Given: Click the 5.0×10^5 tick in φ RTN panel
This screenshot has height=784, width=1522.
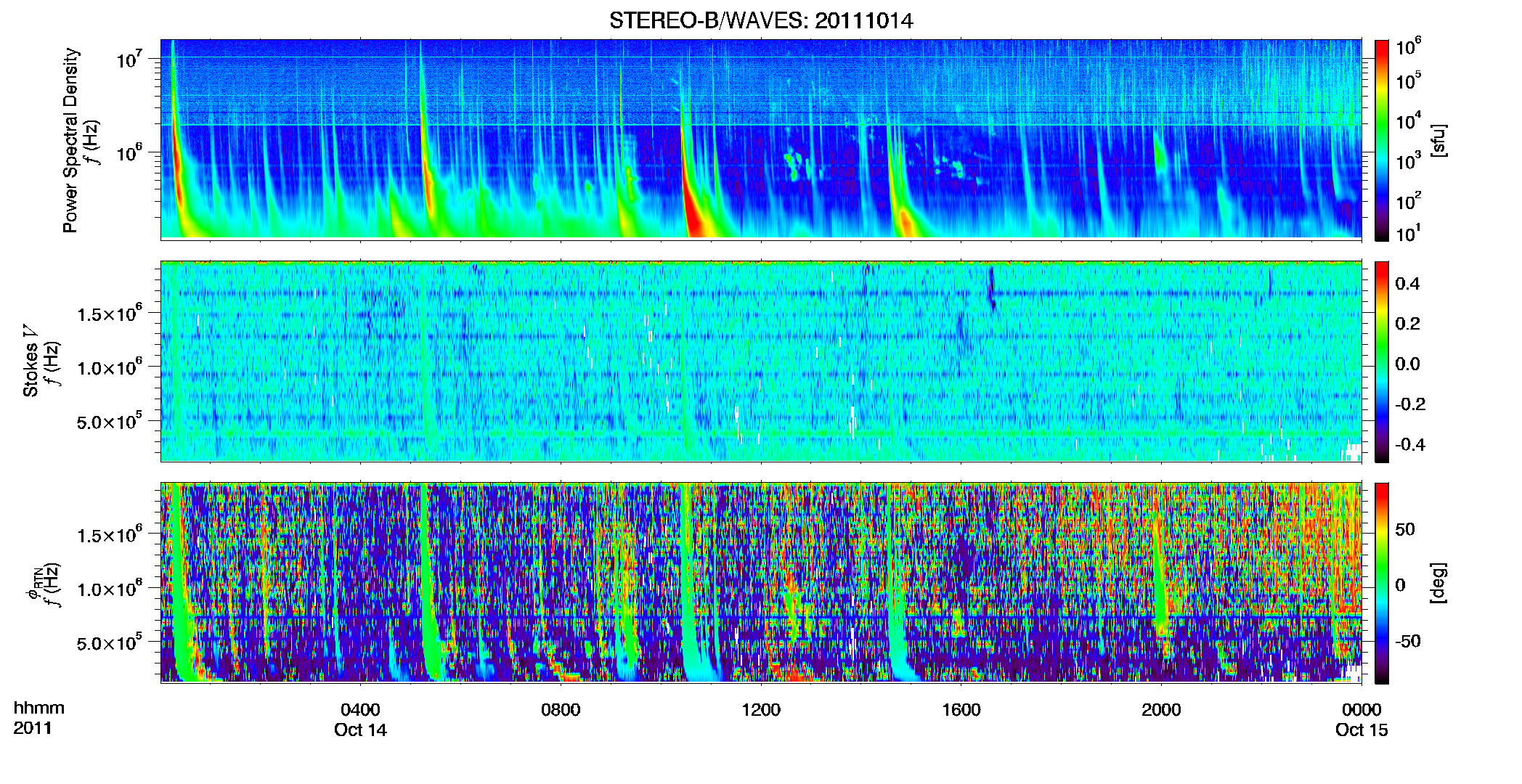Looking at the screenshot, I should pyautogui.click(x=110, y=642).
